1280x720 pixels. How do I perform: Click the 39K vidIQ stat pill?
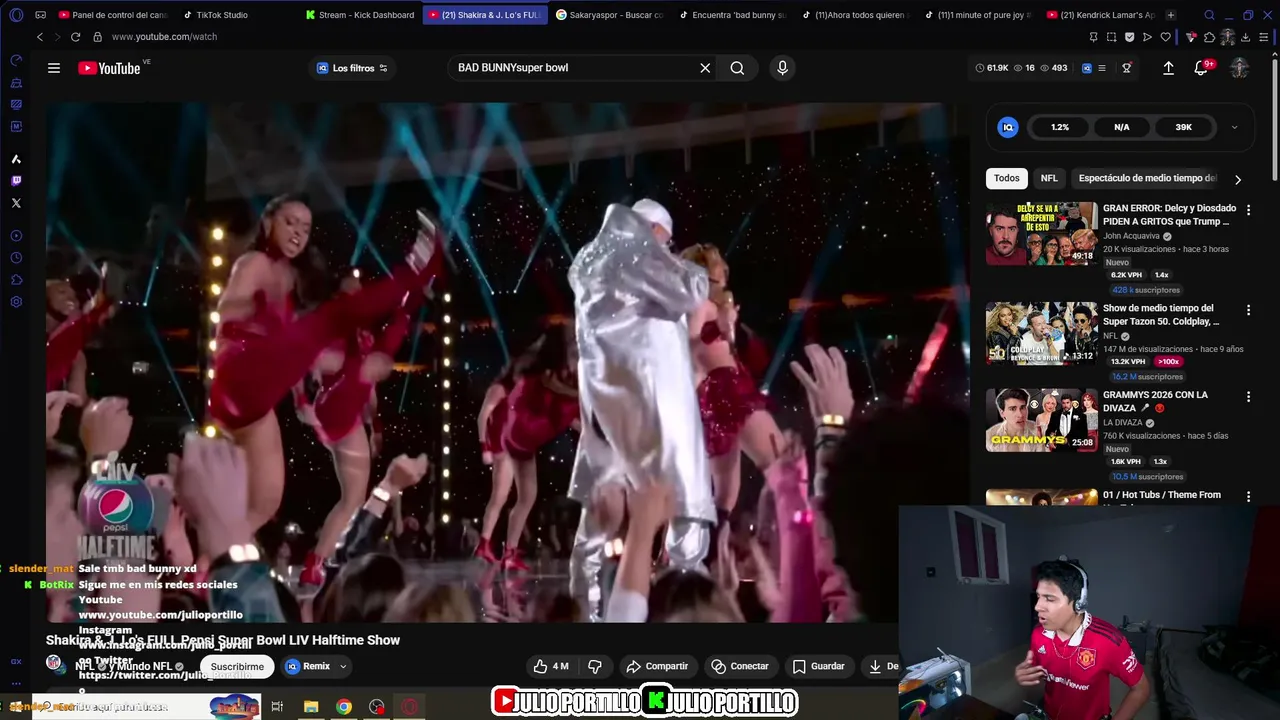(1183, 127)
